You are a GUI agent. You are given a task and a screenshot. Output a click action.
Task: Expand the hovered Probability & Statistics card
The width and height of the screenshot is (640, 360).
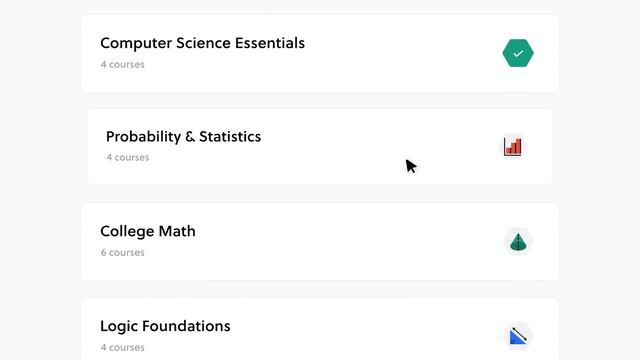[x=320, y=147]
